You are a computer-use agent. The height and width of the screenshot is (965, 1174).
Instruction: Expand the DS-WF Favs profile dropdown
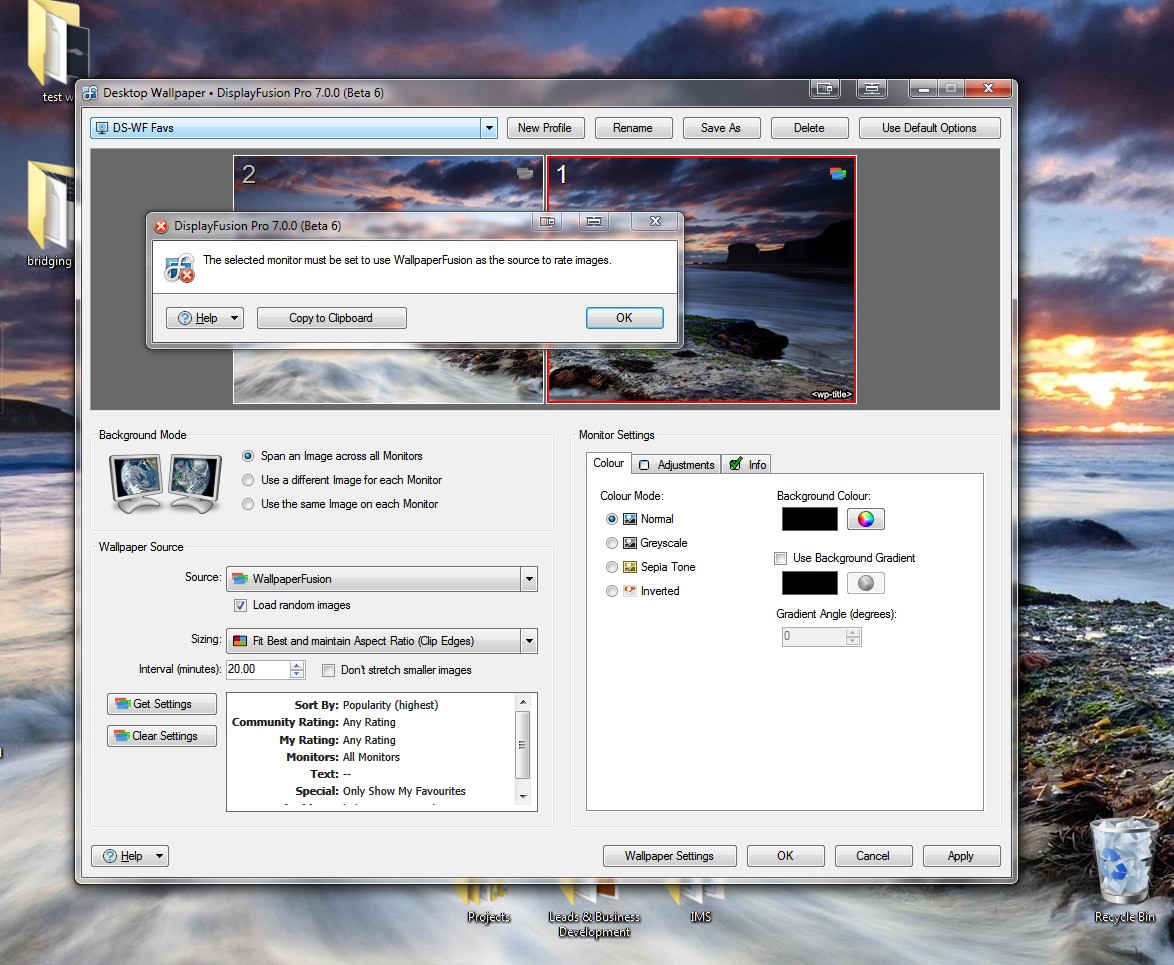(489, 128)
